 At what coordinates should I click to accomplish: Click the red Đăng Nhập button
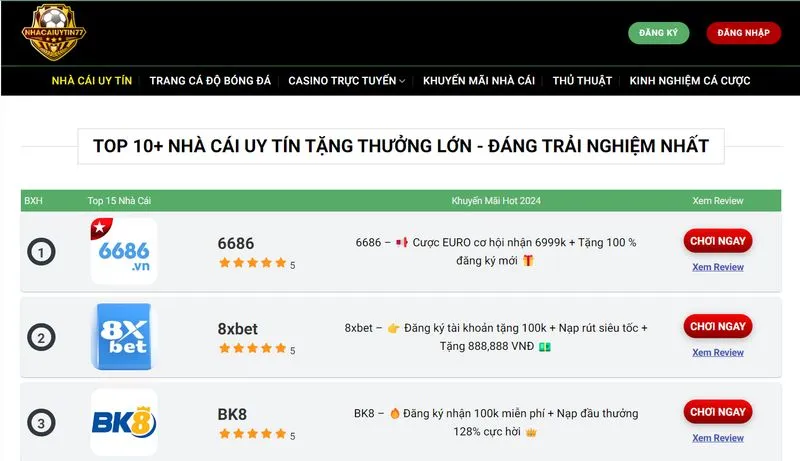point(743,33)
